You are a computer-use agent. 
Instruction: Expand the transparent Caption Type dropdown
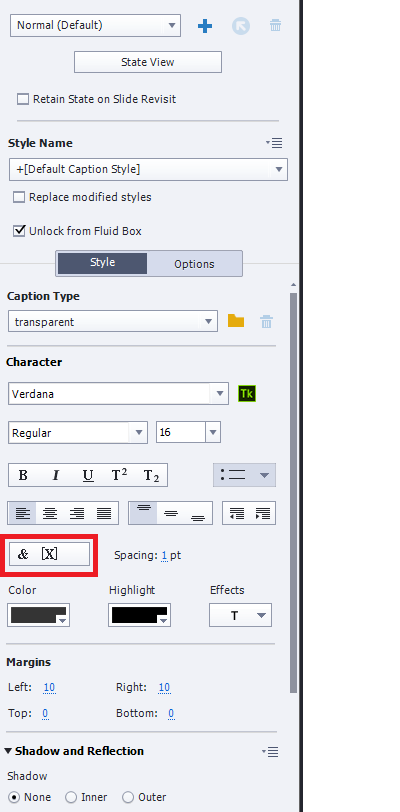112,322
